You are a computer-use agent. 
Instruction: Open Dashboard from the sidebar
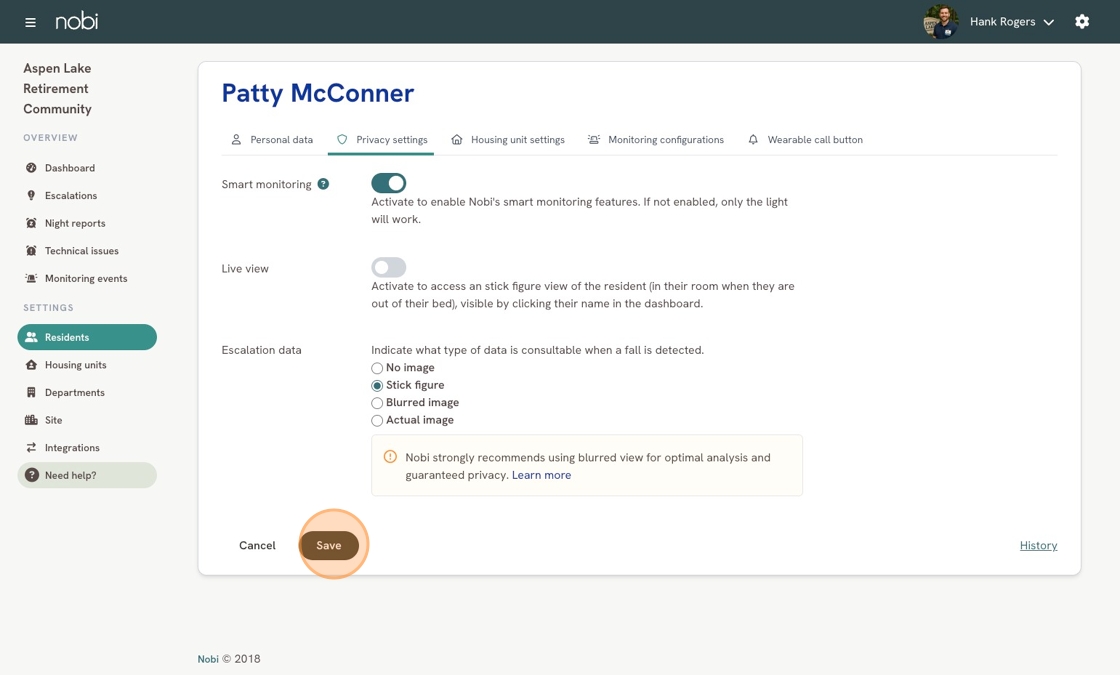(69, 168)
